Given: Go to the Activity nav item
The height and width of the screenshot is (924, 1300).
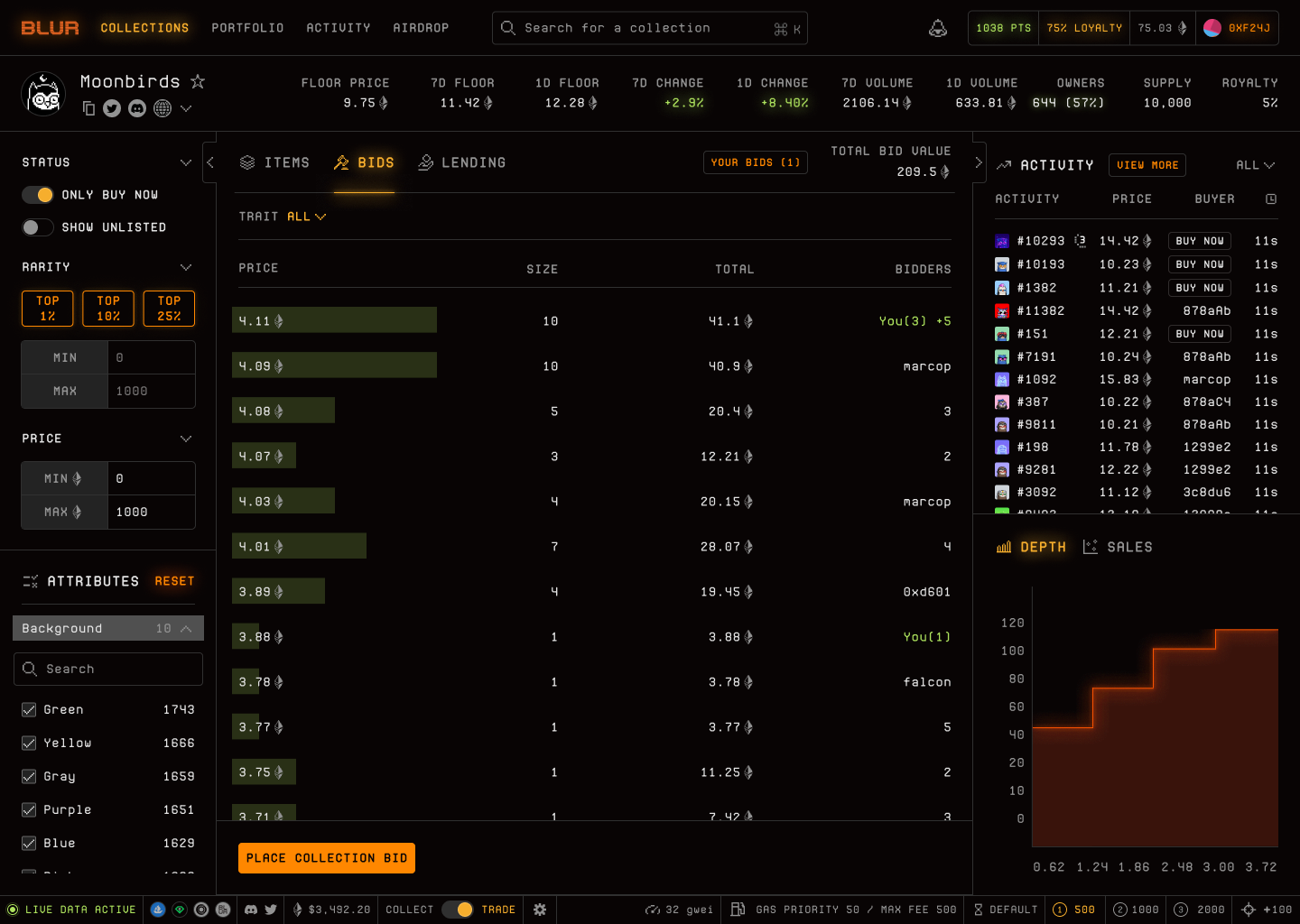Looking at the screenshot, I should (339, 28).
